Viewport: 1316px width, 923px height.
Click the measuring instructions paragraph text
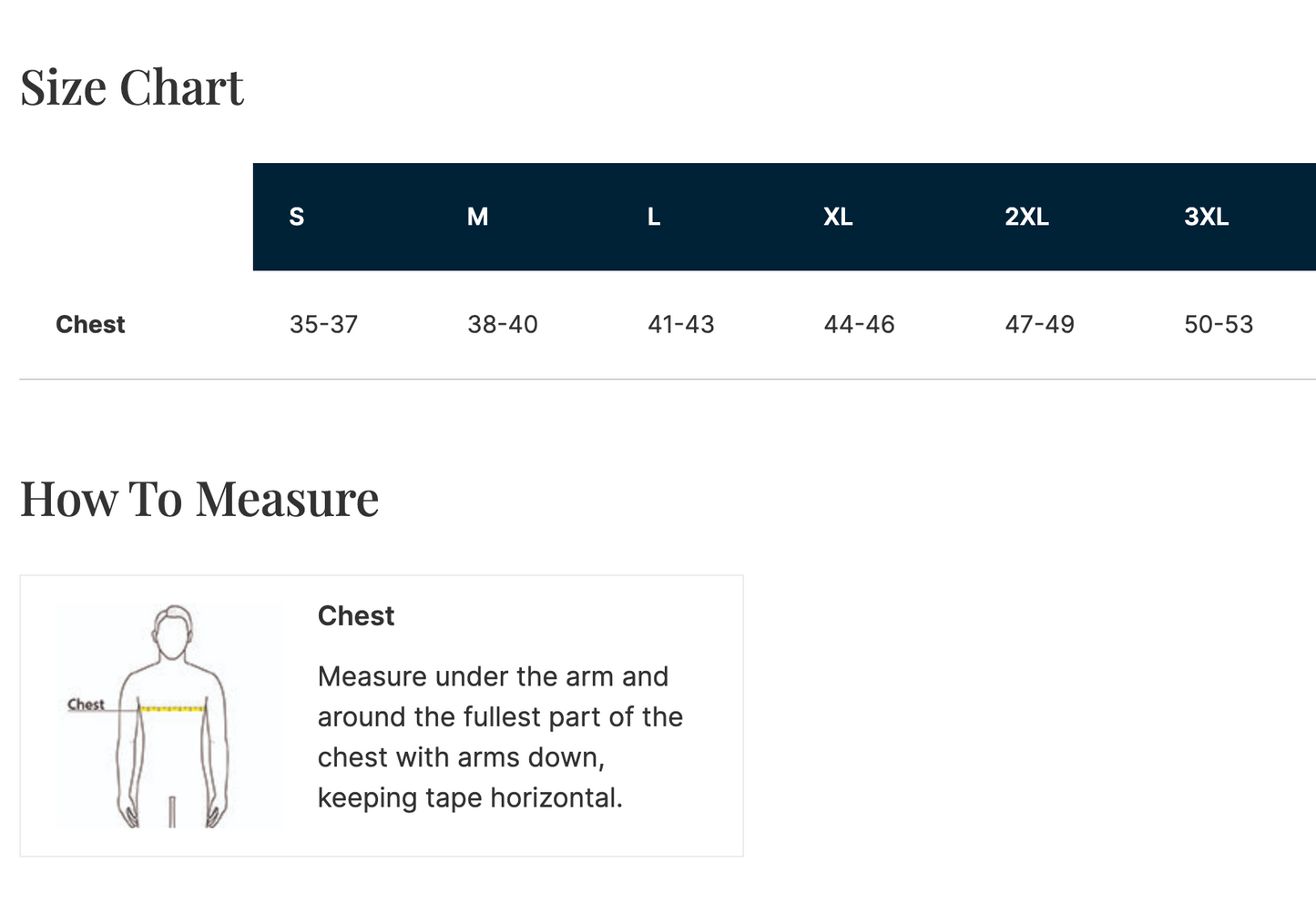tap(500, 737)
